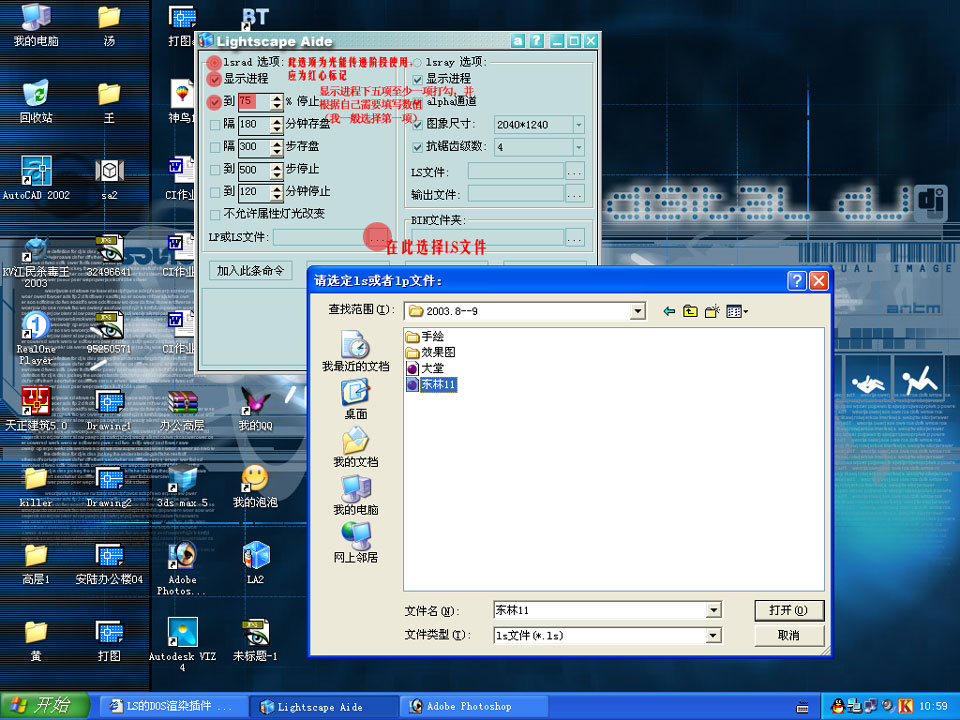The width and height of the screenshot is (960, 720).
Task: Enable the 到 120 分钟停止 checkbox
Action: point(215,192)
